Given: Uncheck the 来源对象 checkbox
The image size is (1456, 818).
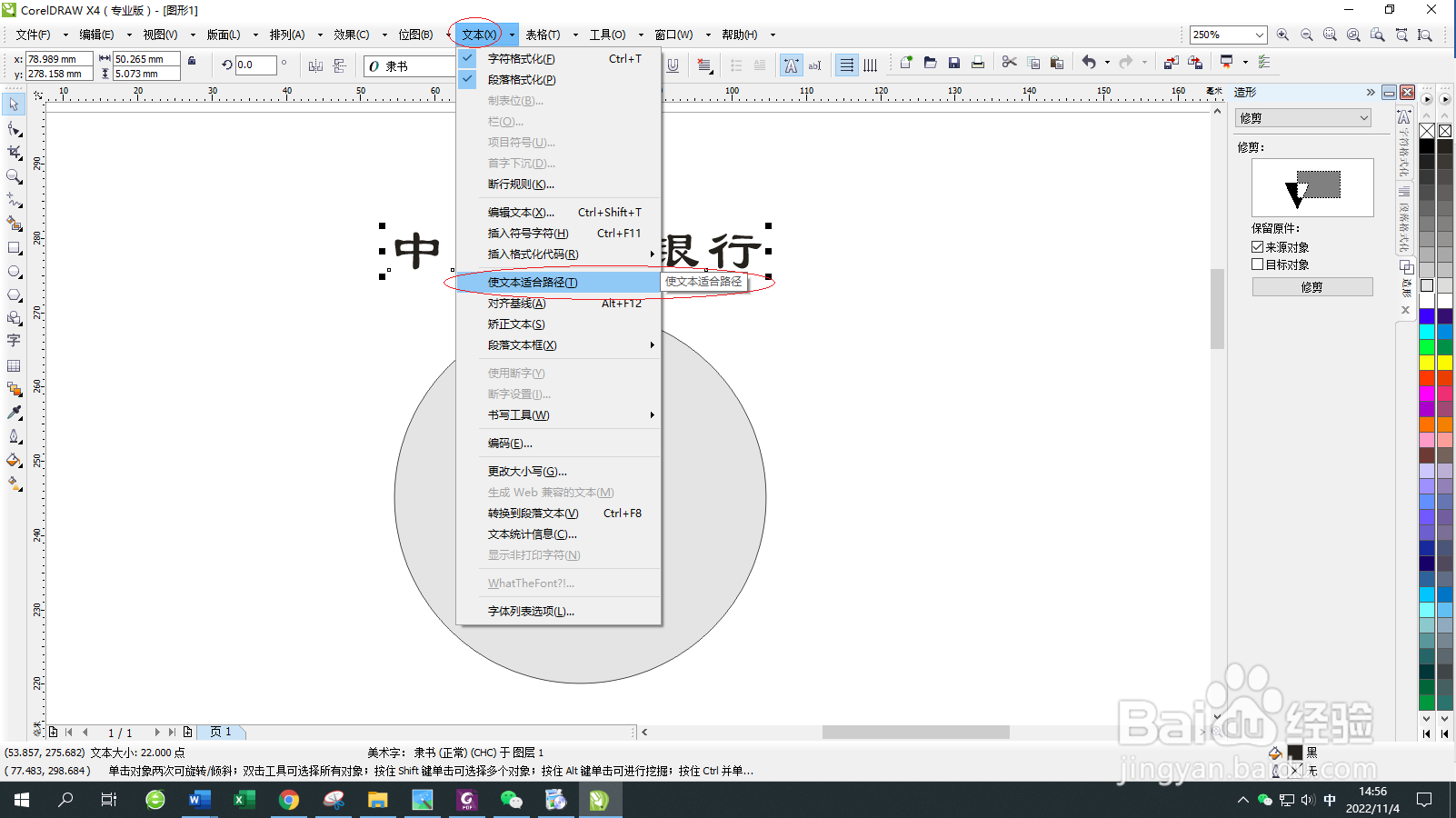Looking at the screenshot, I should (1258, 247).
